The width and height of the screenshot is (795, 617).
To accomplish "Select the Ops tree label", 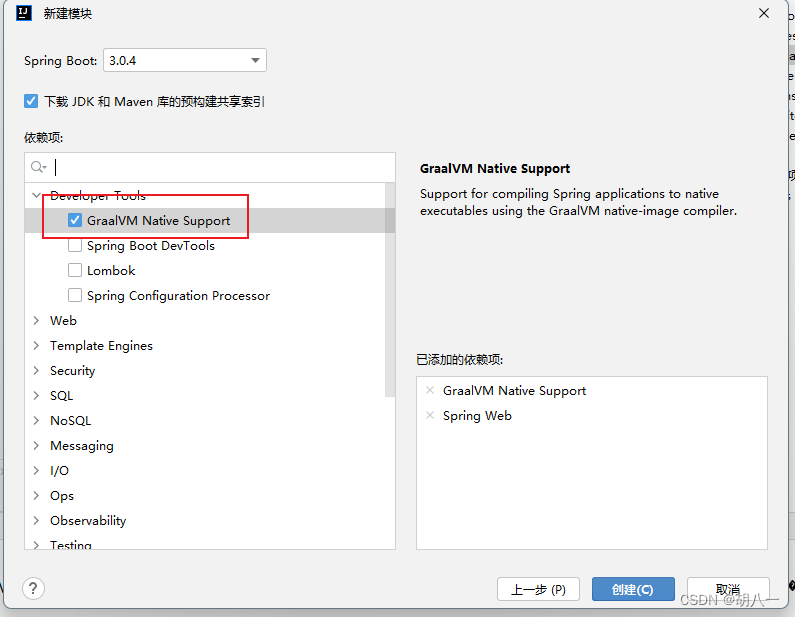I will [62, 496].
